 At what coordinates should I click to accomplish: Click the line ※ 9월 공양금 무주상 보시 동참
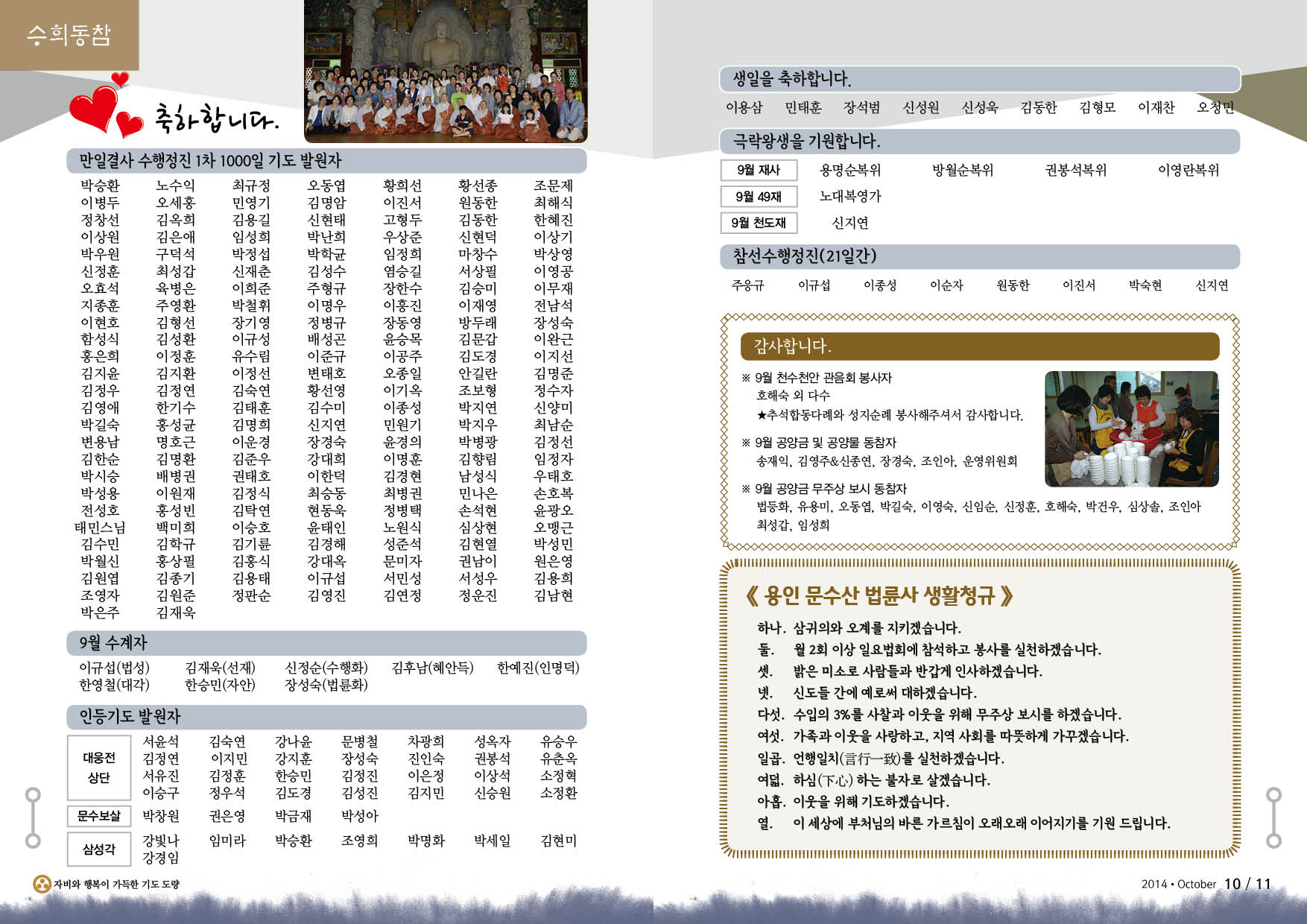(824, 490)
